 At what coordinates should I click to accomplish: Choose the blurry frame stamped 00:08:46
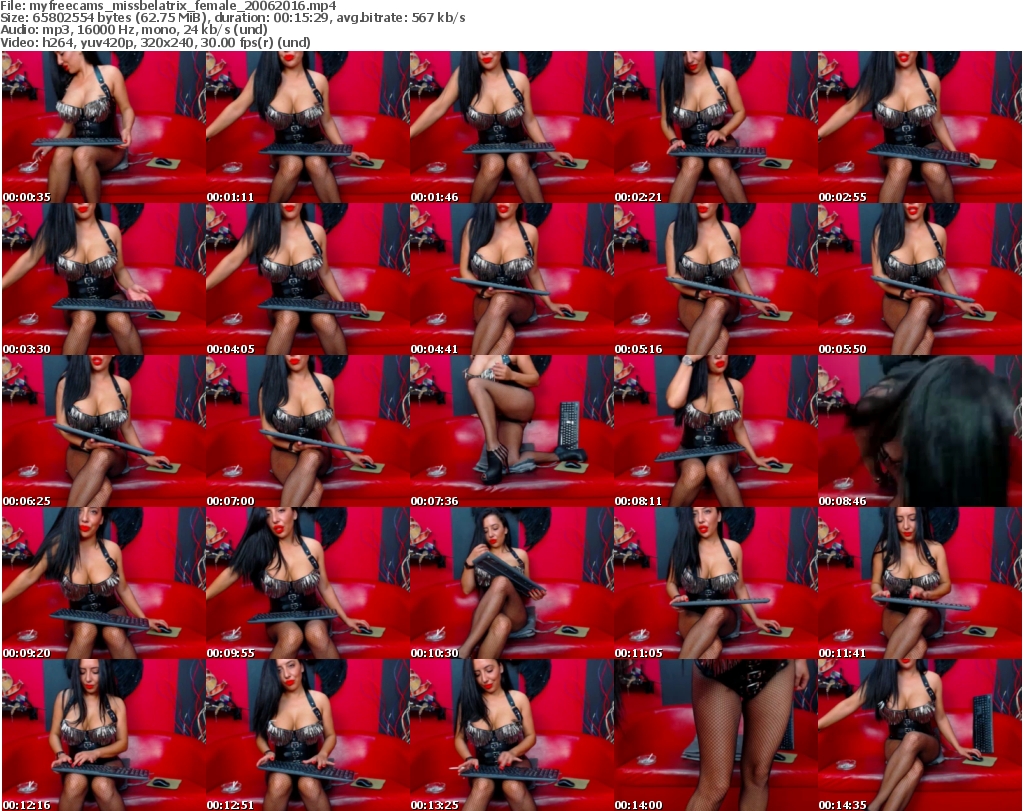click(920, 432)
